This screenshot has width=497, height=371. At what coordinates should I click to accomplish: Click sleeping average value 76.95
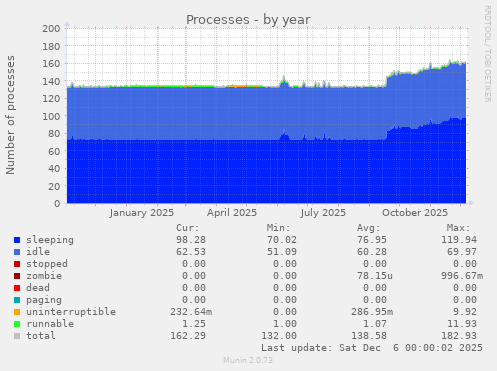(372, 240)
